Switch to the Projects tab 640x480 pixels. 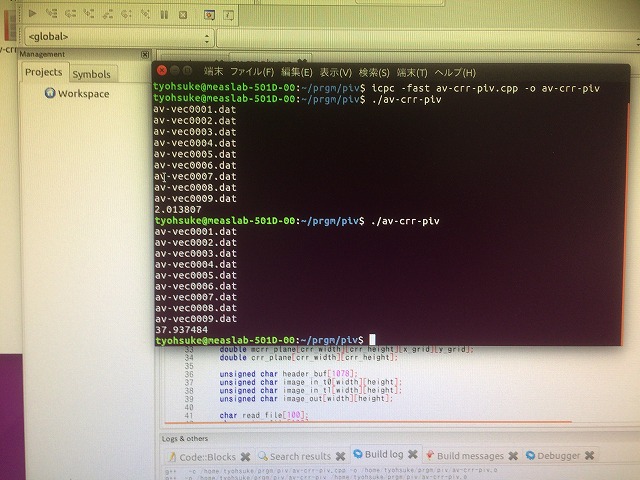point(43,72)
